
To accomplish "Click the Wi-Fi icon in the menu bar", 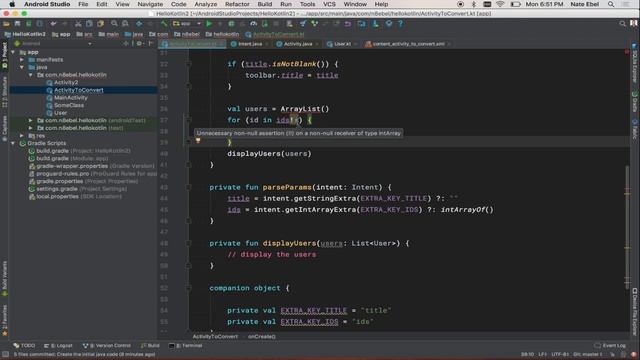I will click(500, 4).
